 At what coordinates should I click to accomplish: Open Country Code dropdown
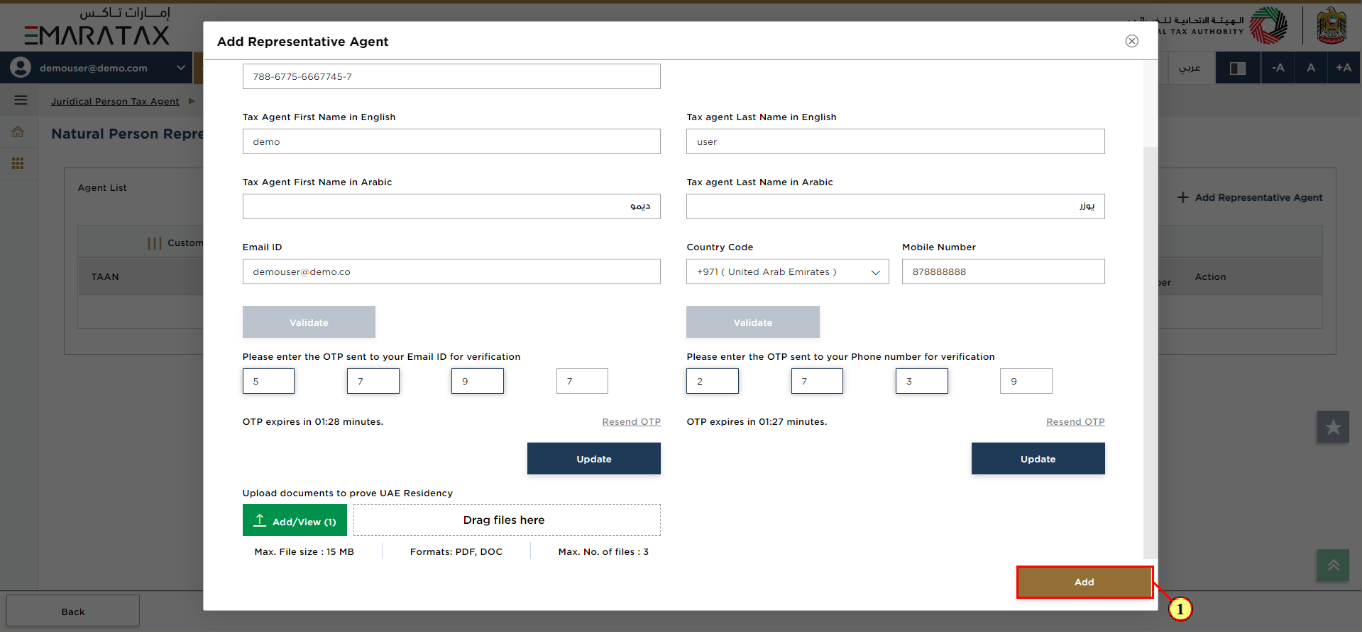click(787, 272)
